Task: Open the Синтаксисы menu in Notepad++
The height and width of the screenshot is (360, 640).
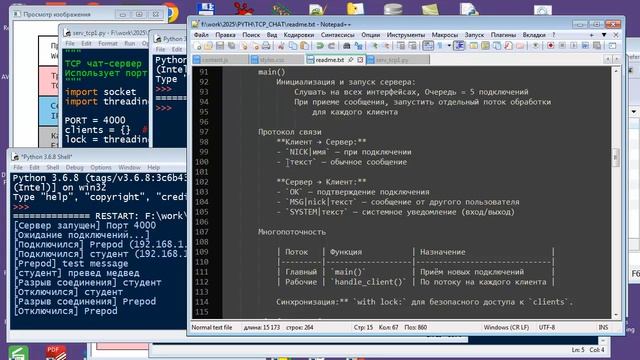Action: pyautogui.click(x=338, y=35)
